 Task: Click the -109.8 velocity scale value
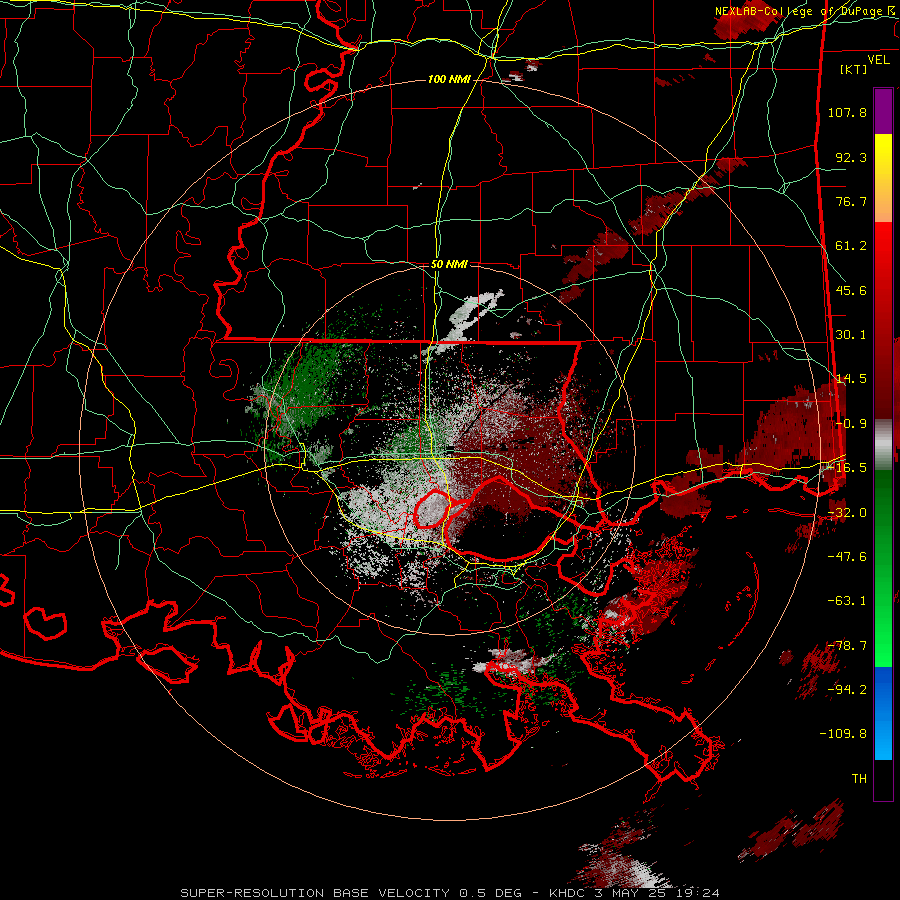pos(843,734)
